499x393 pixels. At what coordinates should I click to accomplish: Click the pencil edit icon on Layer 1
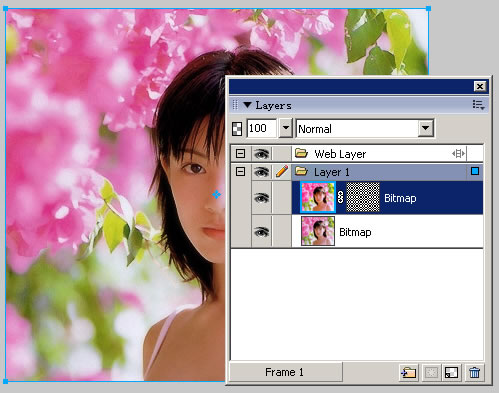coord(282,172)
